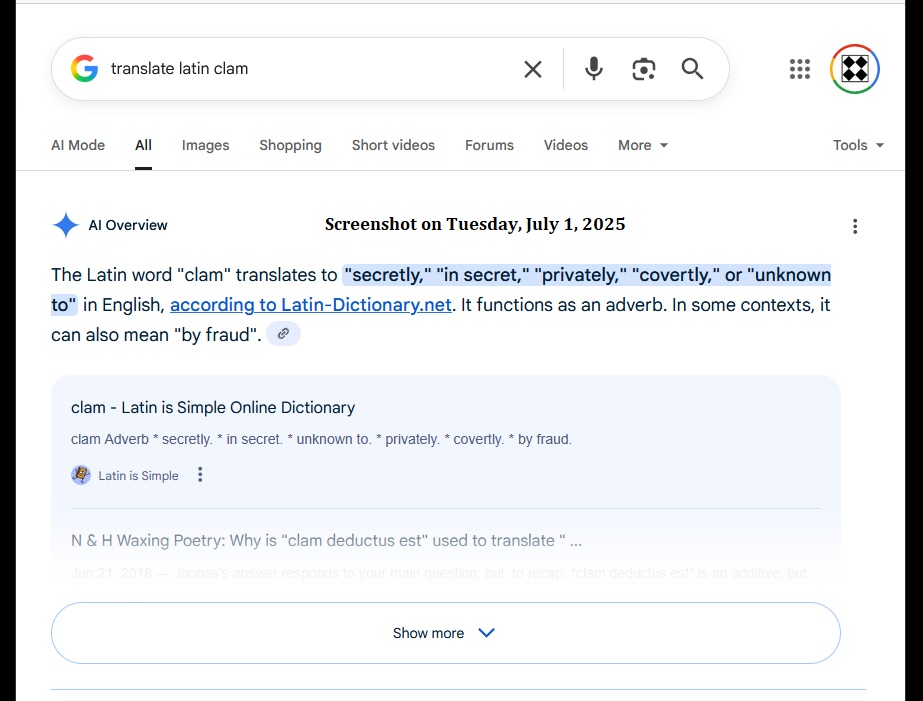Image resolution: width=923 pixels, height=701 pixels.
Task: Select the Short videos tab
Action: (393, 145)
